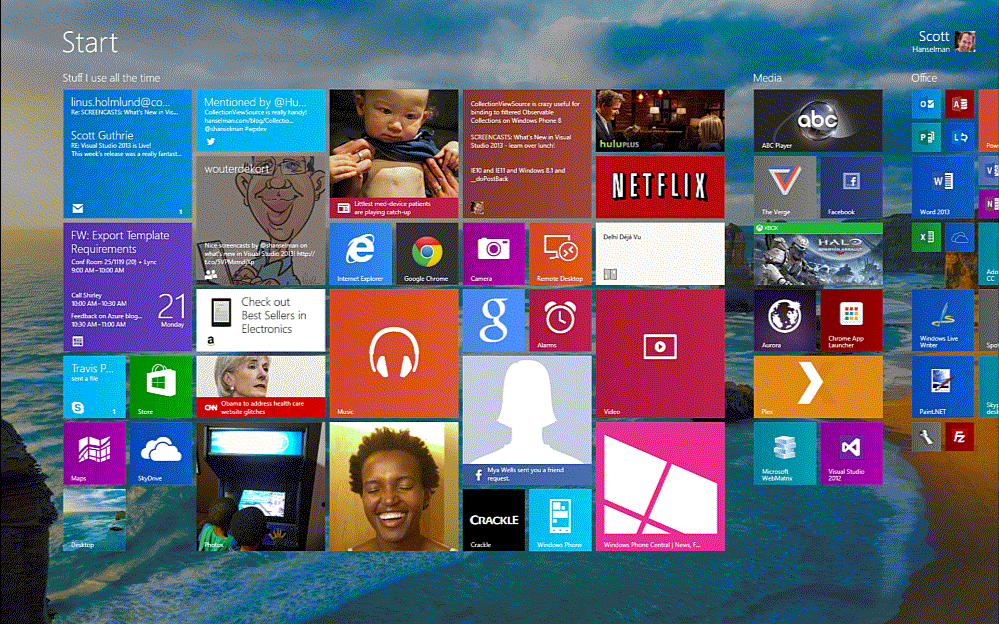Launch Remote Desktop
This screenshot has height=624, width=999.
(x=560, y=253)
